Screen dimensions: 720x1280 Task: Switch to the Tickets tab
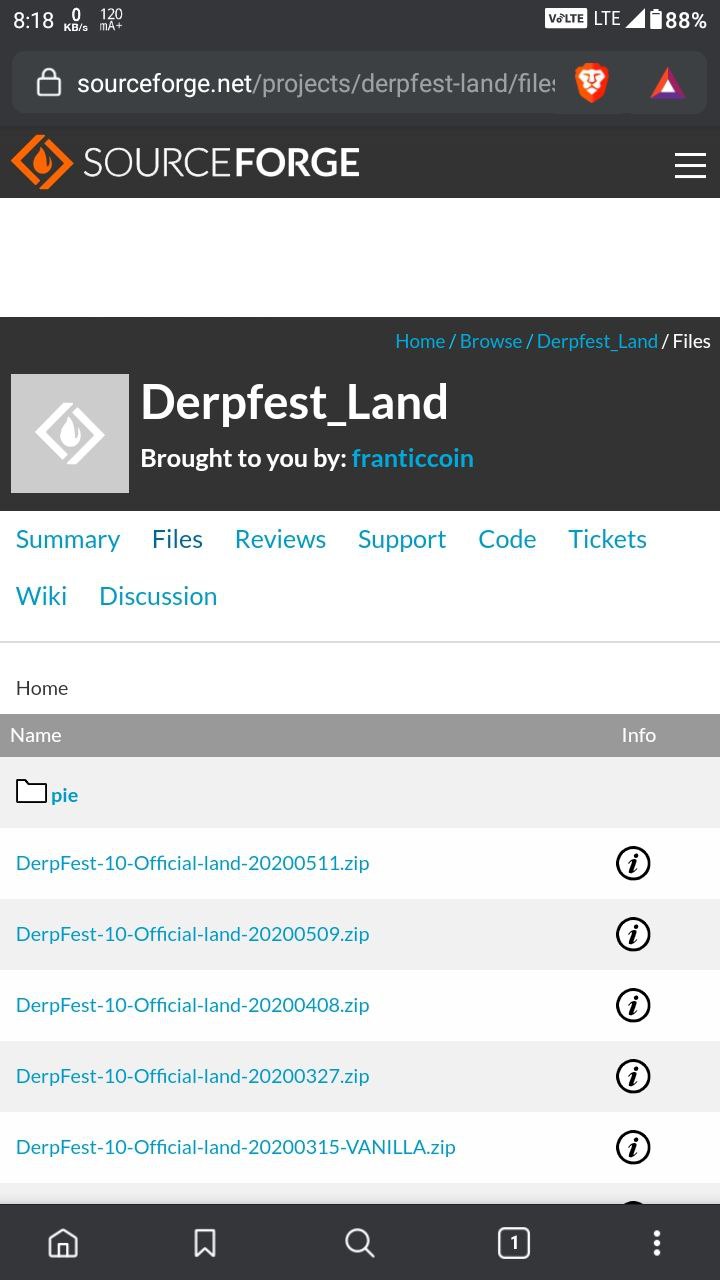point(607,539)
